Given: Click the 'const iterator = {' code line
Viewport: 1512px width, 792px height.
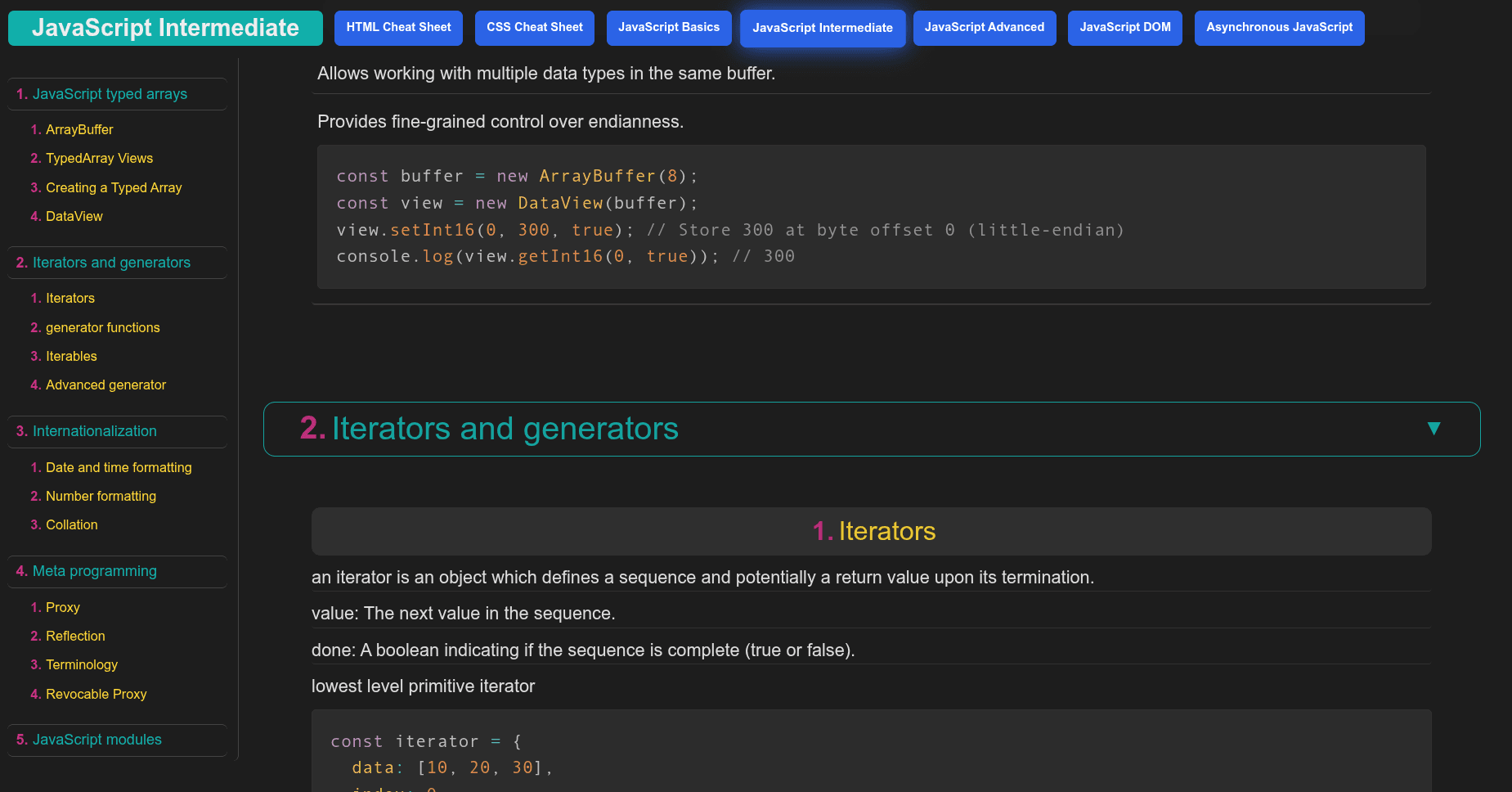Looking at the screenshot, I should coord(426,741).
